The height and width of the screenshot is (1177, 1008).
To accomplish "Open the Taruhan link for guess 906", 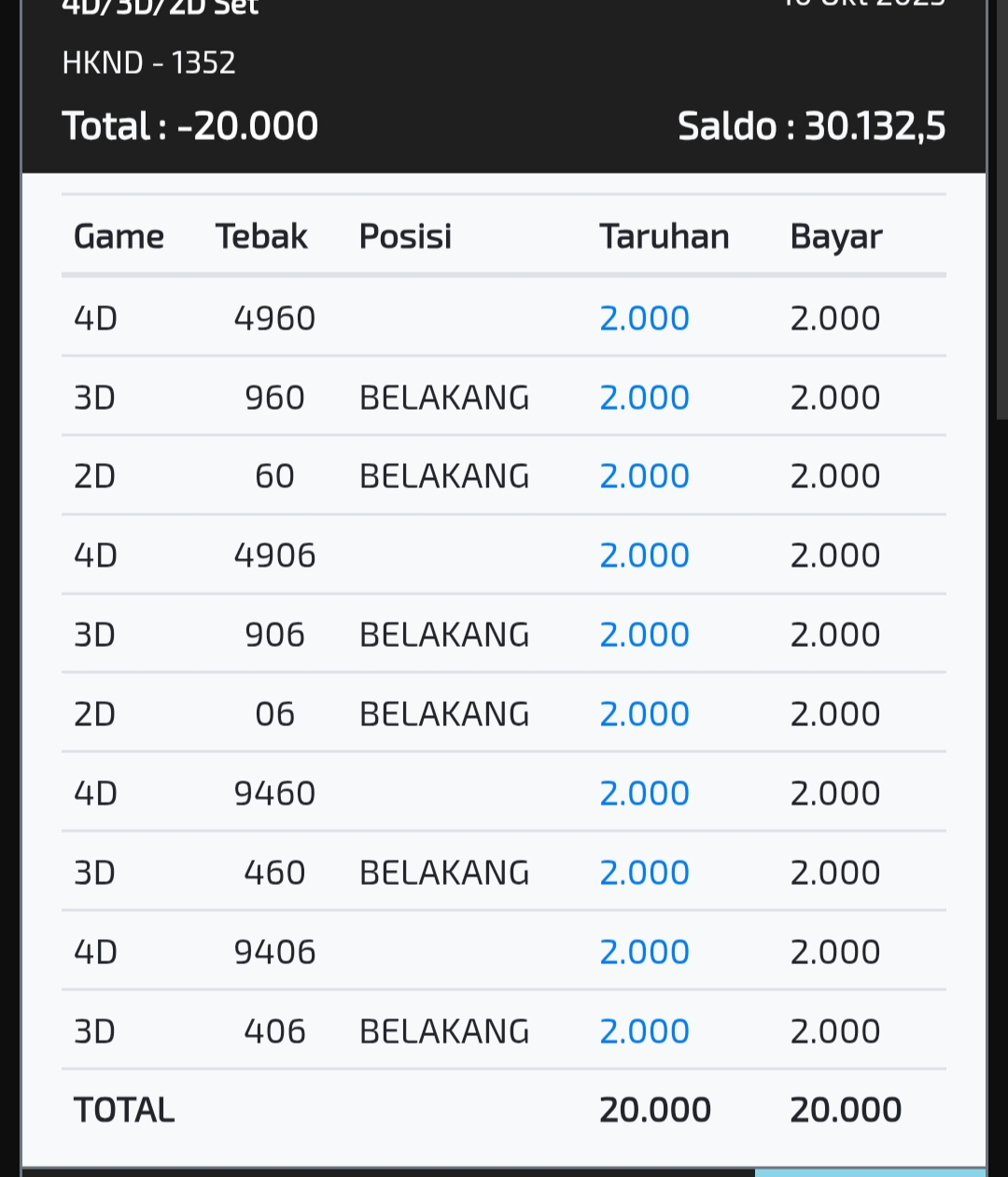I will click(x=644, y=635).
